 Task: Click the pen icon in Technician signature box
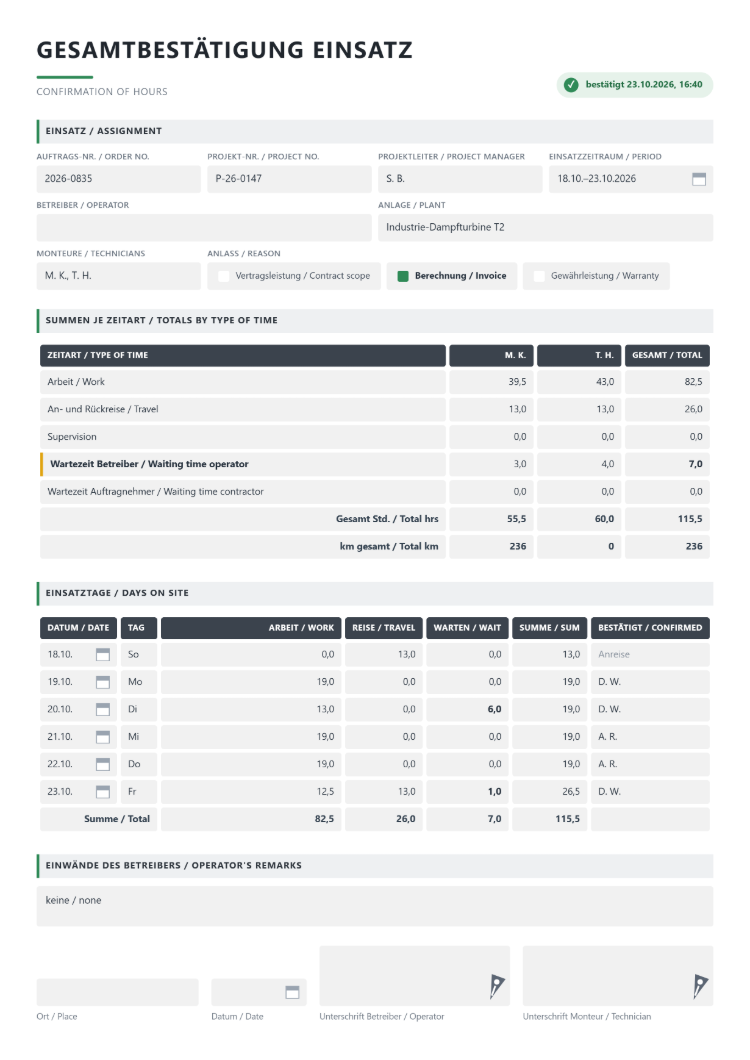click(x=700, y=986)
